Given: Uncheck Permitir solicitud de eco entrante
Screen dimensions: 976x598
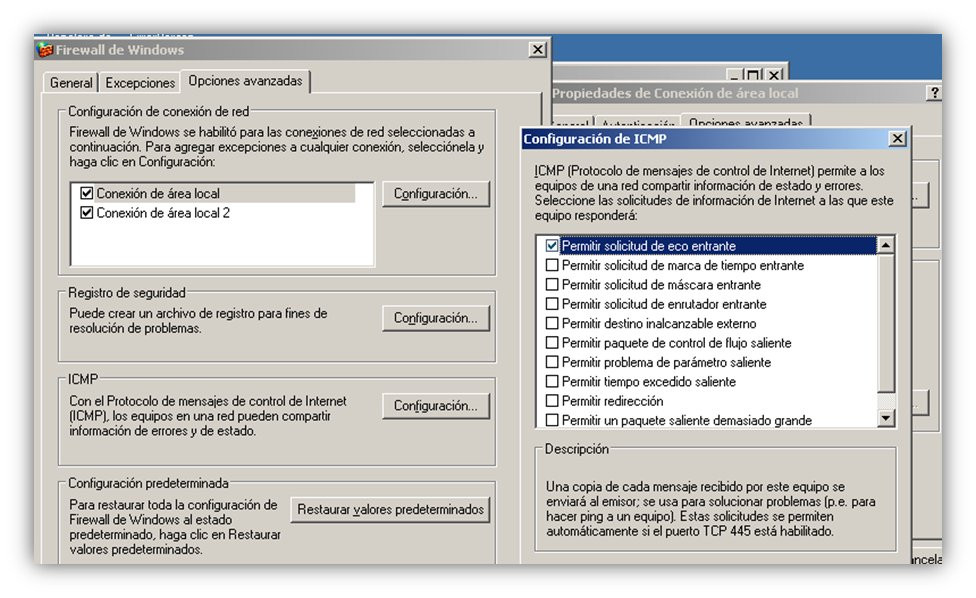Looking at the screenshot, I should [551, 246].
